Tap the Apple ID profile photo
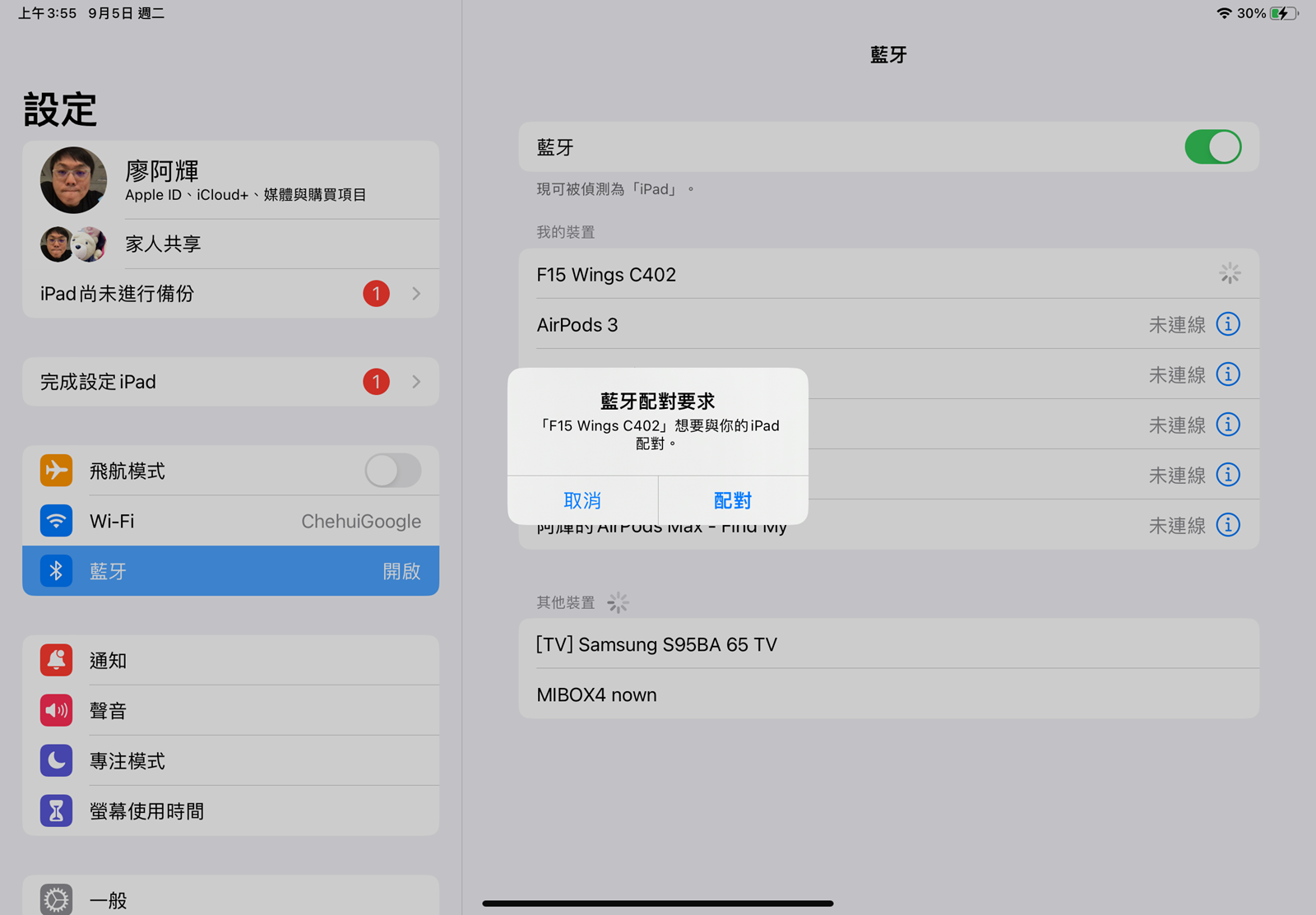This screenshot has height=915, width=1316. (x=73, y=180)
